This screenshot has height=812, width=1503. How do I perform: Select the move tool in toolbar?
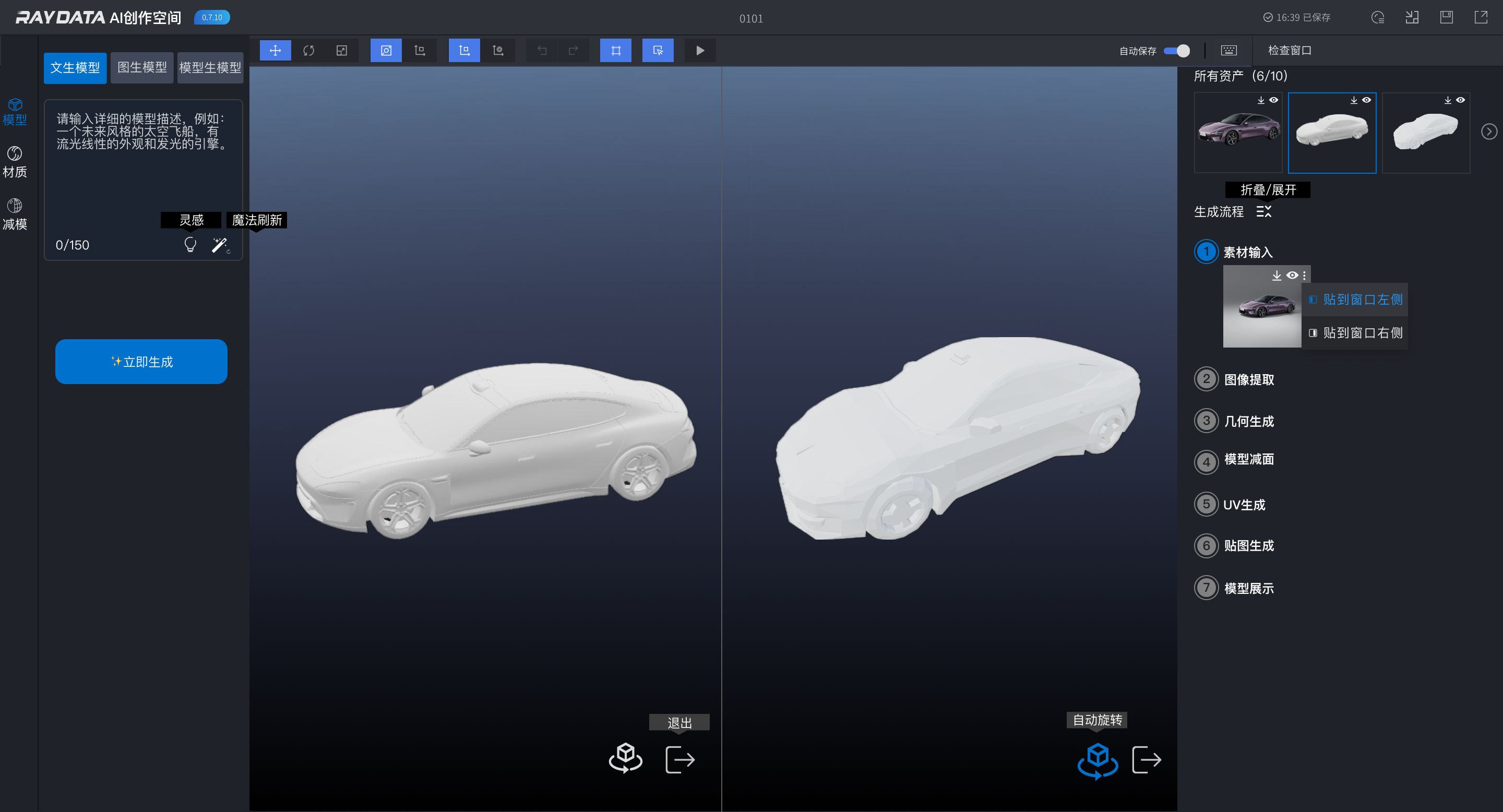click(275, 51)
